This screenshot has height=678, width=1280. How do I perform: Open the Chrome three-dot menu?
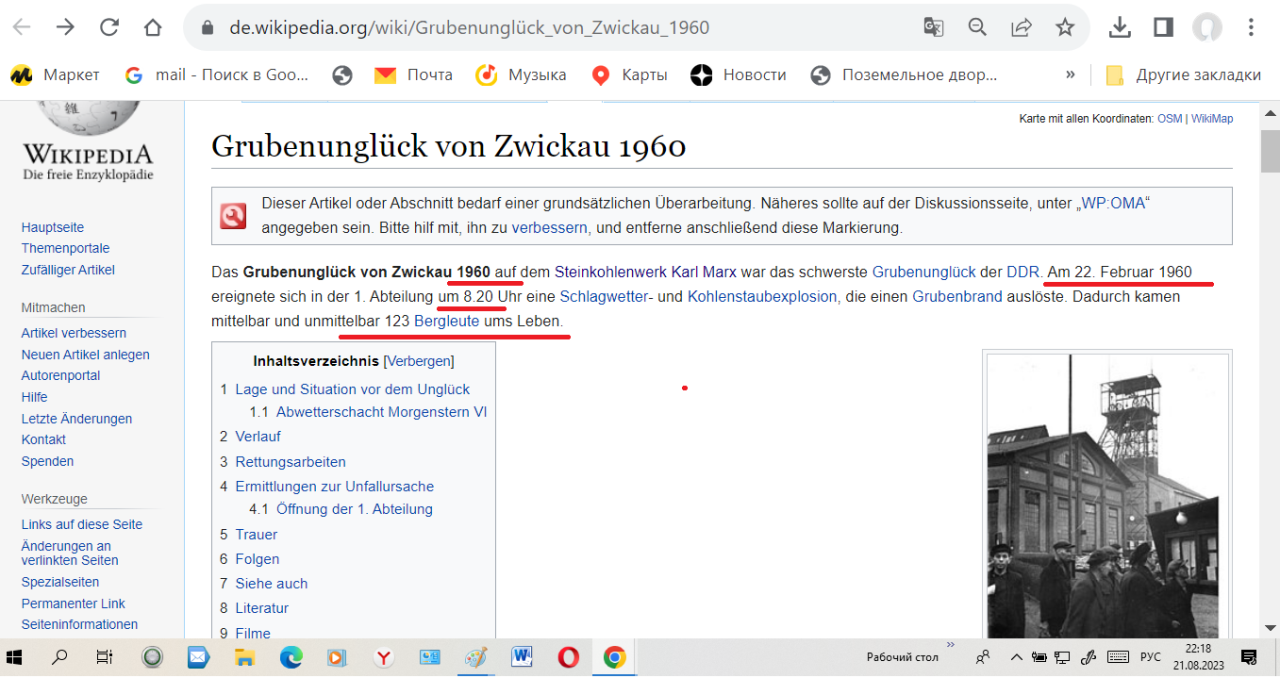coord(1252,27)
